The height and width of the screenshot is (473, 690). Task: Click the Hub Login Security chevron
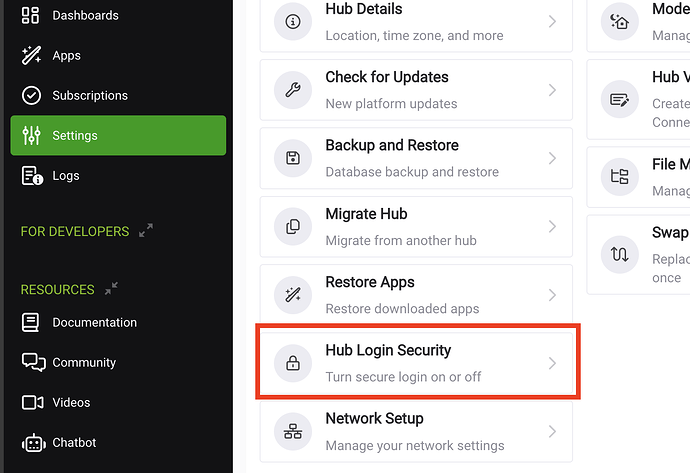coord(552,364)
